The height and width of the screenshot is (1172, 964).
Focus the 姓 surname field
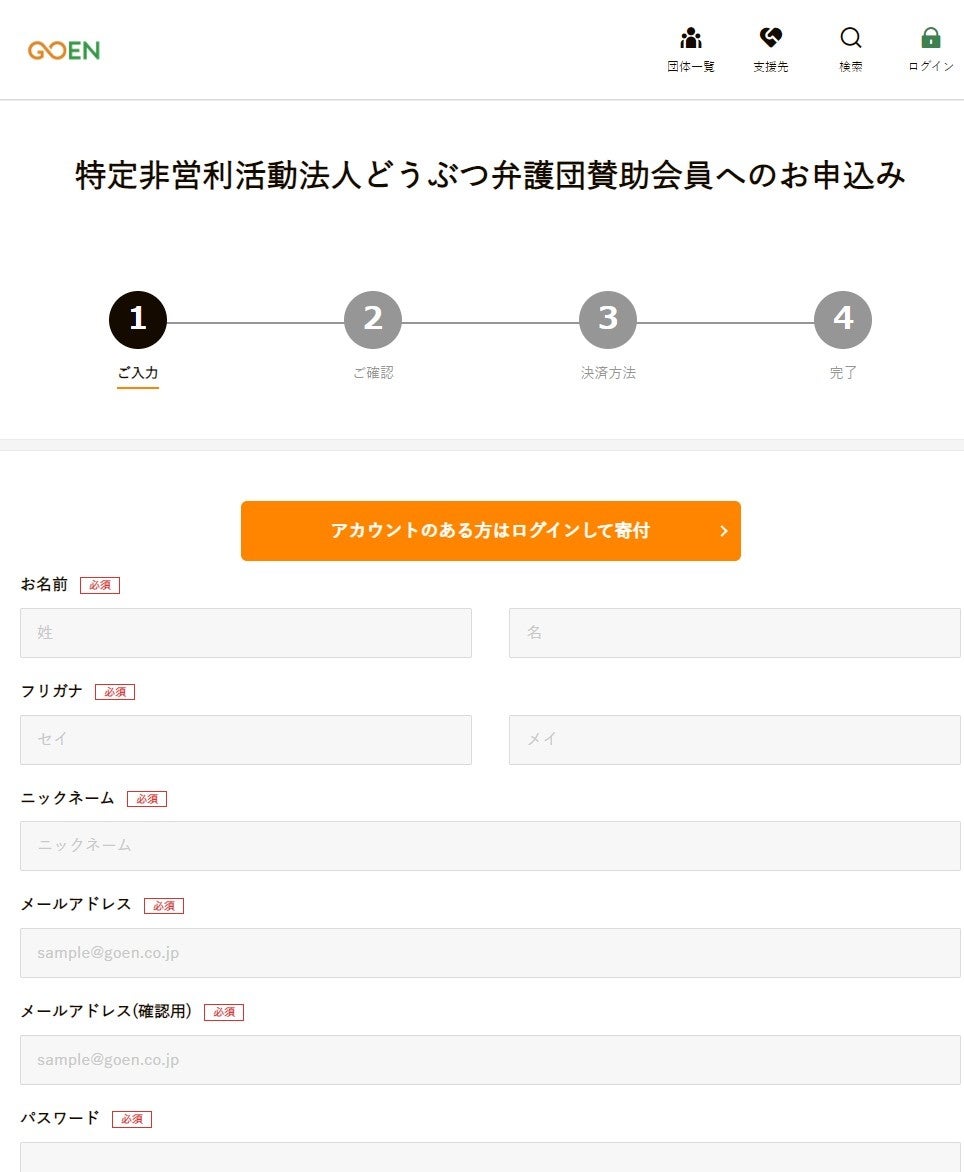246,633
